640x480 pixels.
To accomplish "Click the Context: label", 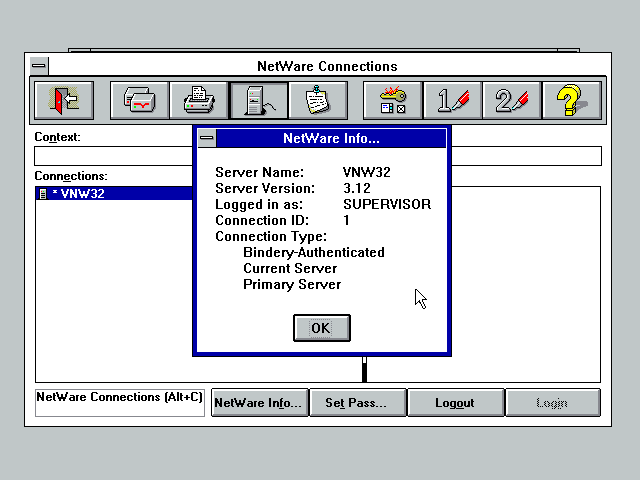I will pyautogui.click(x=57, y=137).
